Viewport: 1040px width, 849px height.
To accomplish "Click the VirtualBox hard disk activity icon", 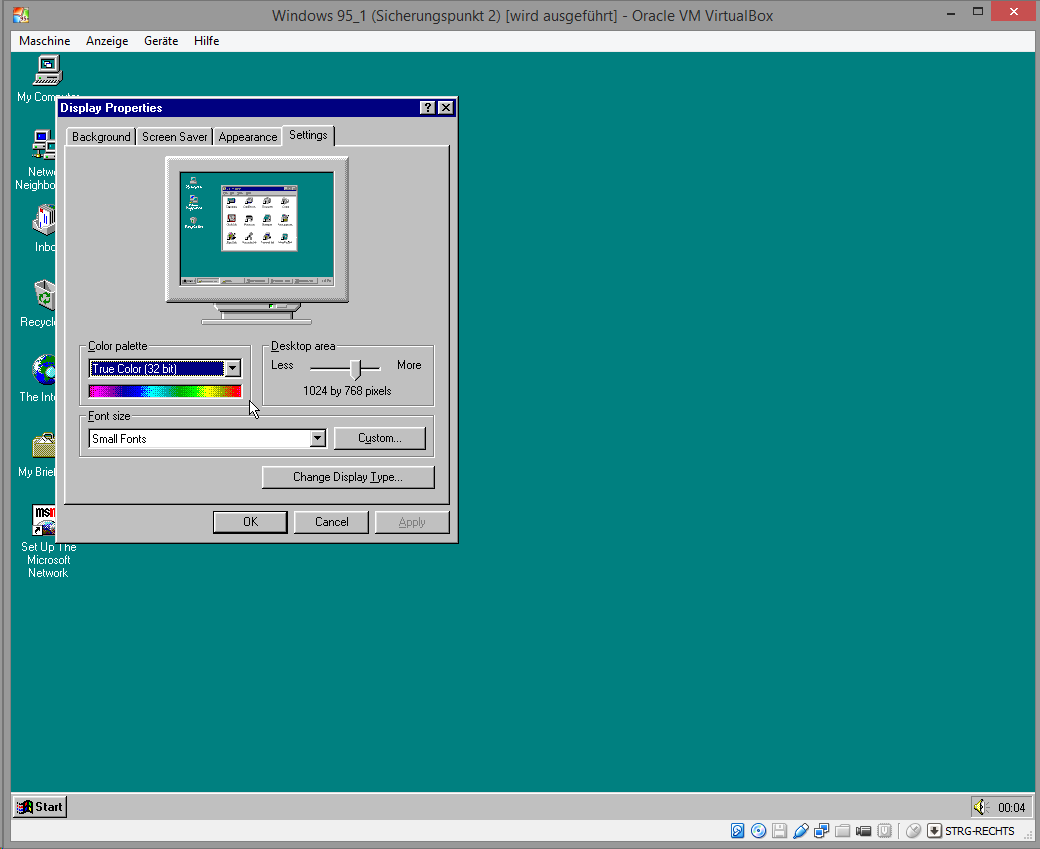I will (737, 830).
